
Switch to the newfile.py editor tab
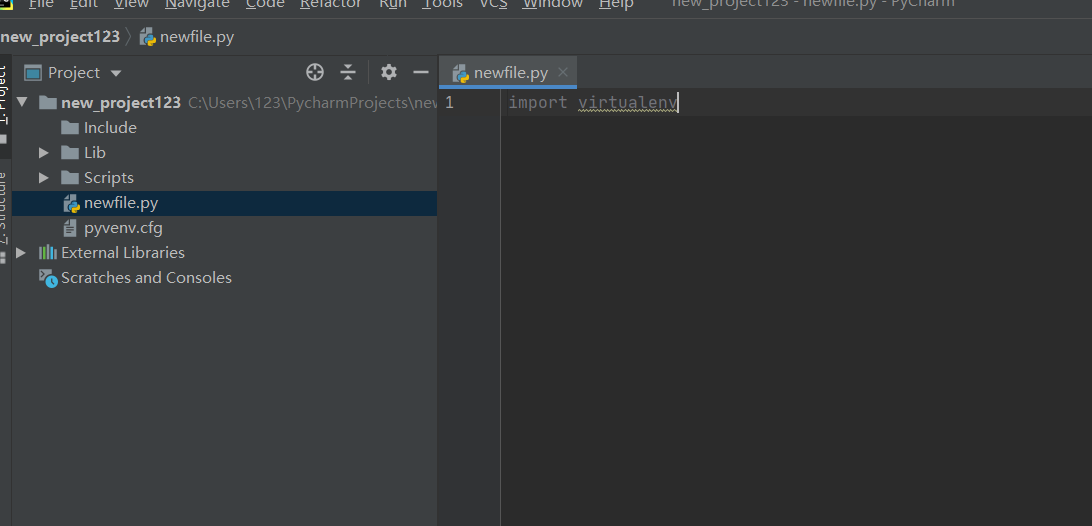pyautogui.click(x=510, y=72)
